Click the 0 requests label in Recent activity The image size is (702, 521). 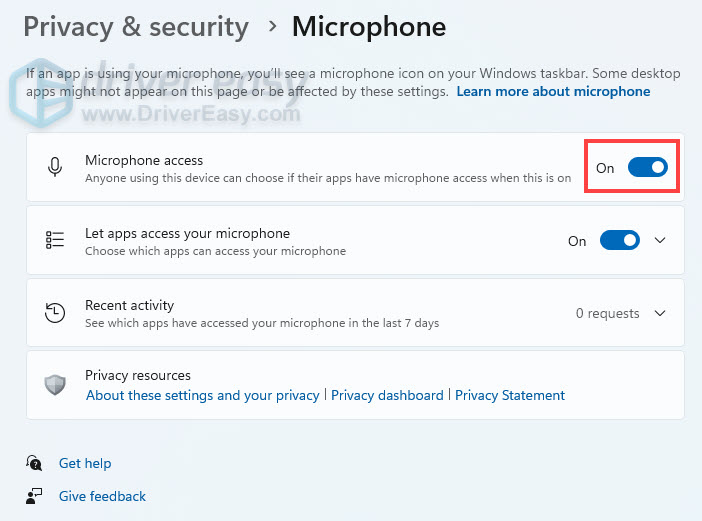607,313
